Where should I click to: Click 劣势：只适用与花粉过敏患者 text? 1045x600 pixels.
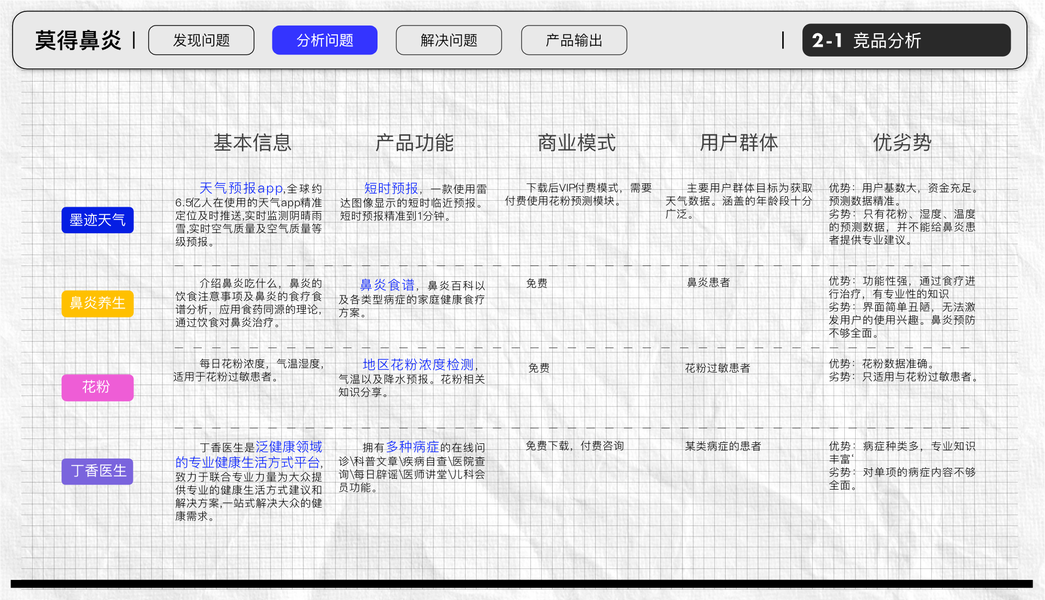pyautogui.click(x=904, y=377)
